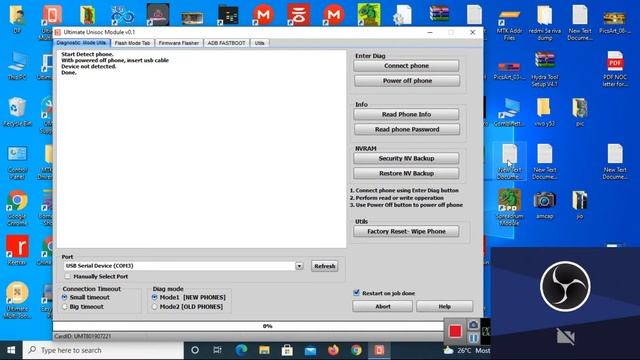Click the Windows Start button
The height and width of the screenshot is (360, 640).
tap(11, 350)
